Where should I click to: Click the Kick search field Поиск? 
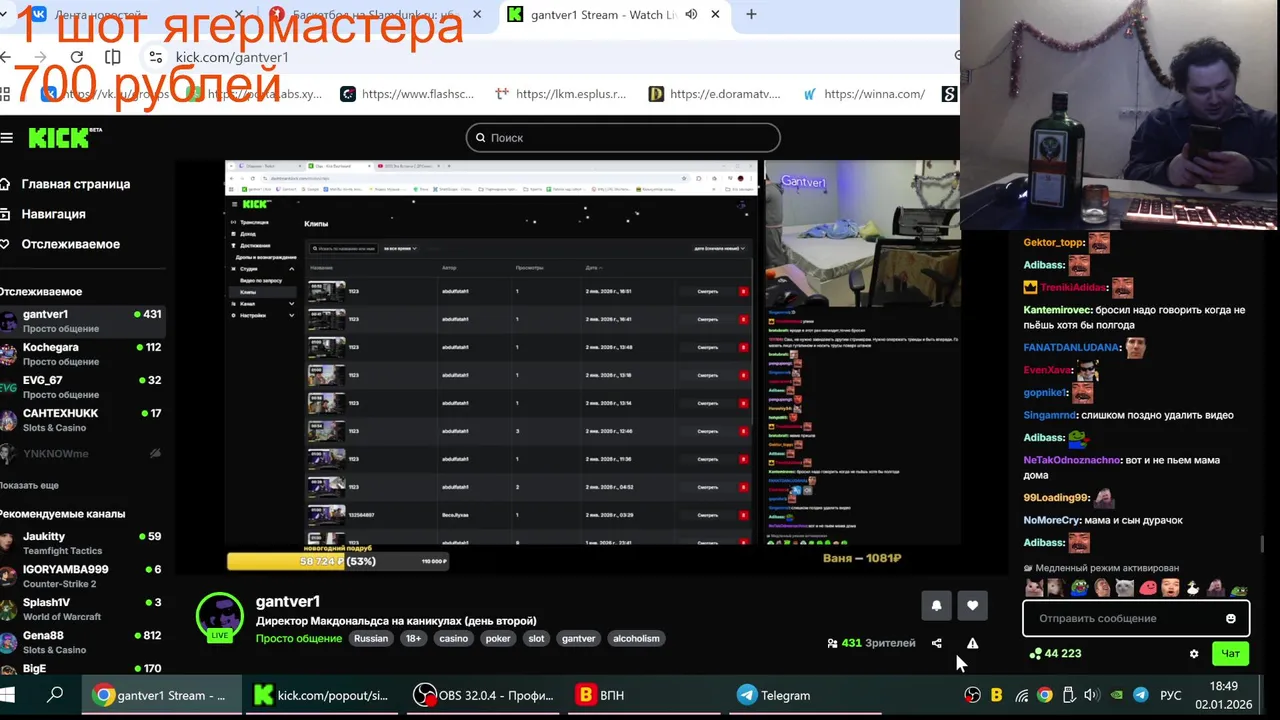pos(623,137)
